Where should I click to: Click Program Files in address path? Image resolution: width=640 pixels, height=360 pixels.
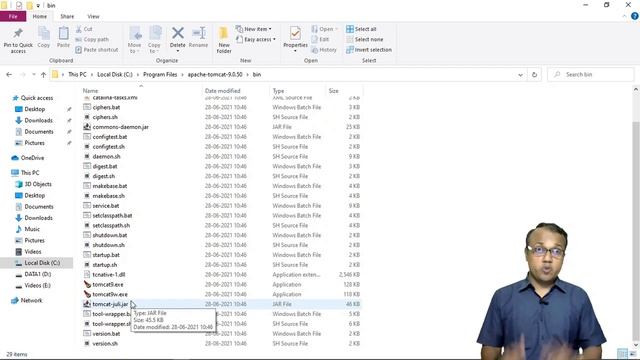[160, 75]
